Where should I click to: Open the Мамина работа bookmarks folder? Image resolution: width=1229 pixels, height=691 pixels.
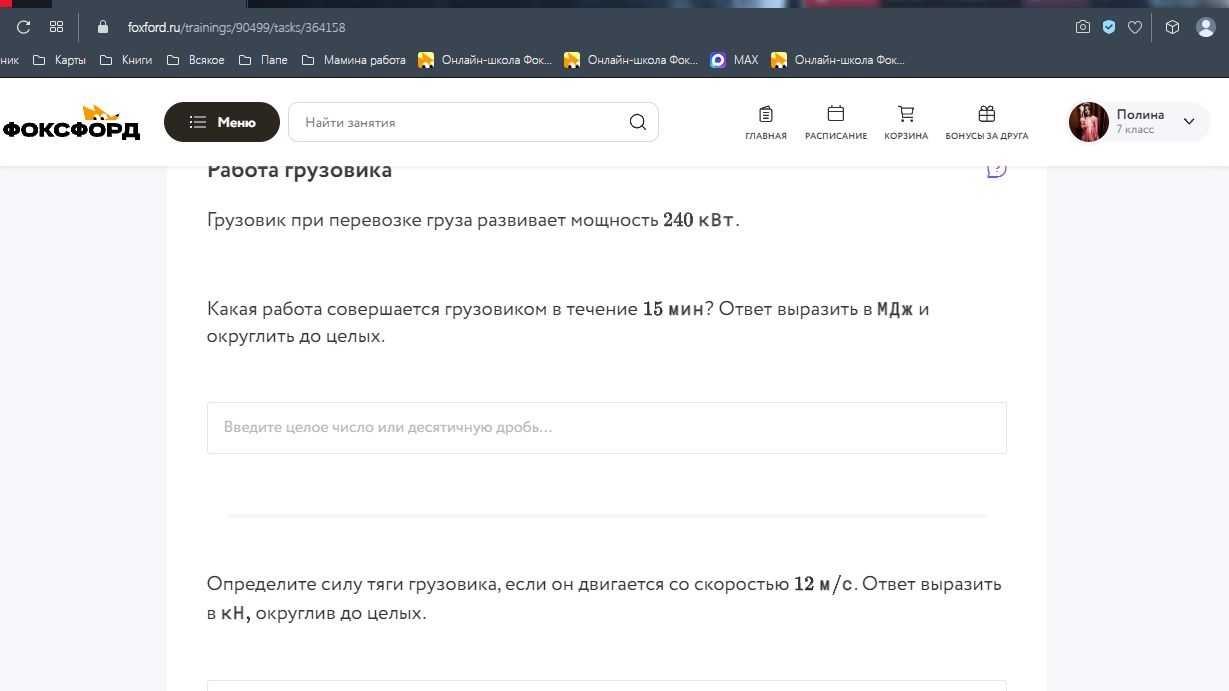point(353,60)
